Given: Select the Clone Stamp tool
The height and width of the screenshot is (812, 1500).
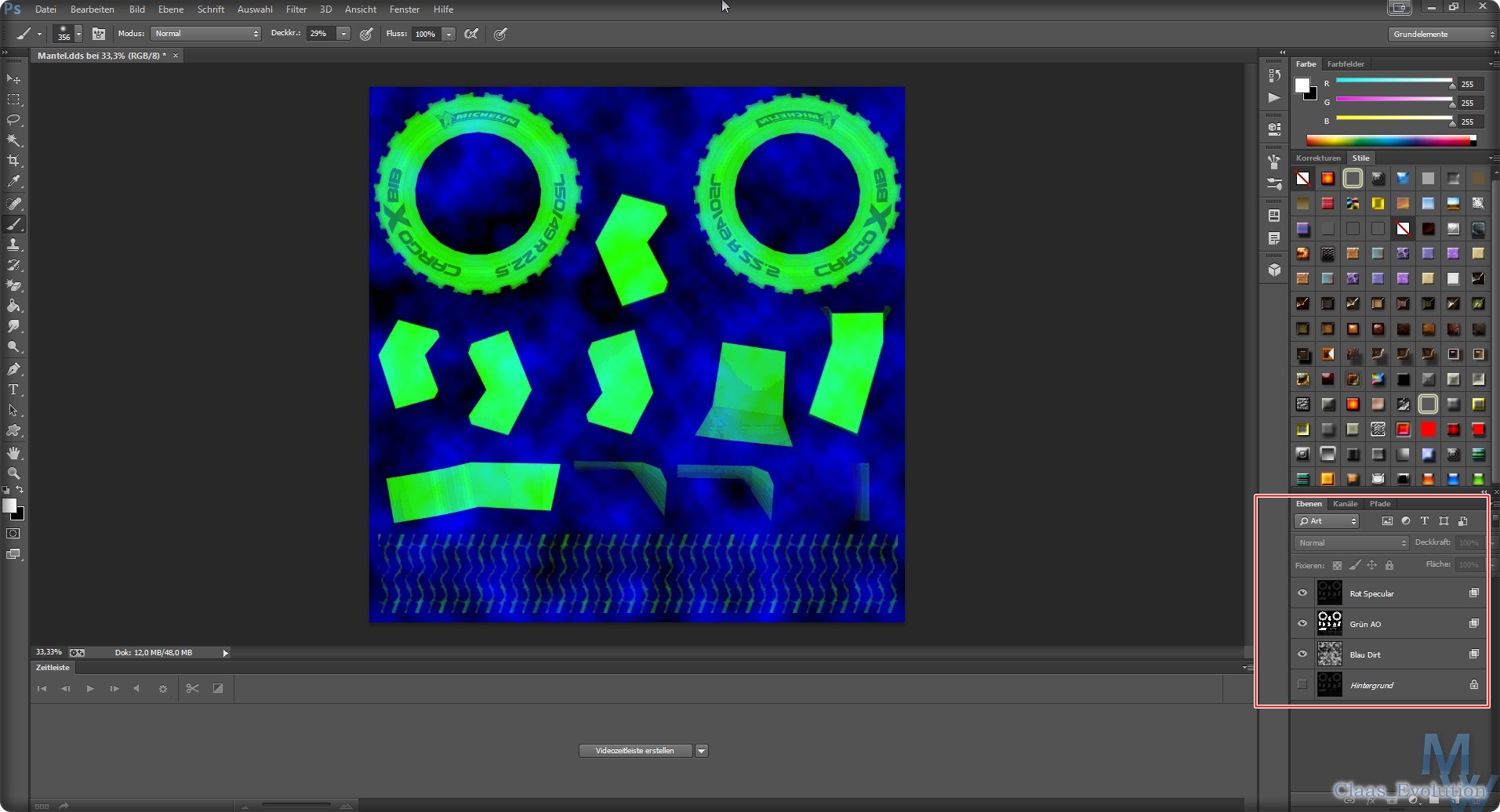Looking at the screenshot, I should tap(13, 245).
